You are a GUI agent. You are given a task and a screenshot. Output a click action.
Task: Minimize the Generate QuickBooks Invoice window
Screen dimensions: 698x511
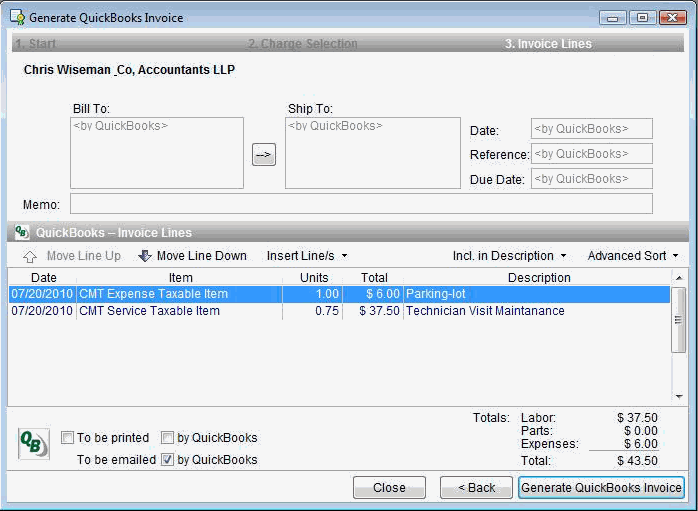[613, 18]
